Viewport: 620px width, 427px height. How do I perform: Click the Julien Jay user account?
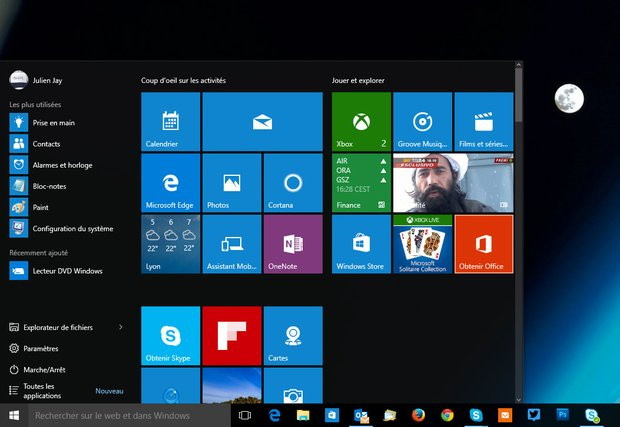pyautogui.click(x=36, y=80)
